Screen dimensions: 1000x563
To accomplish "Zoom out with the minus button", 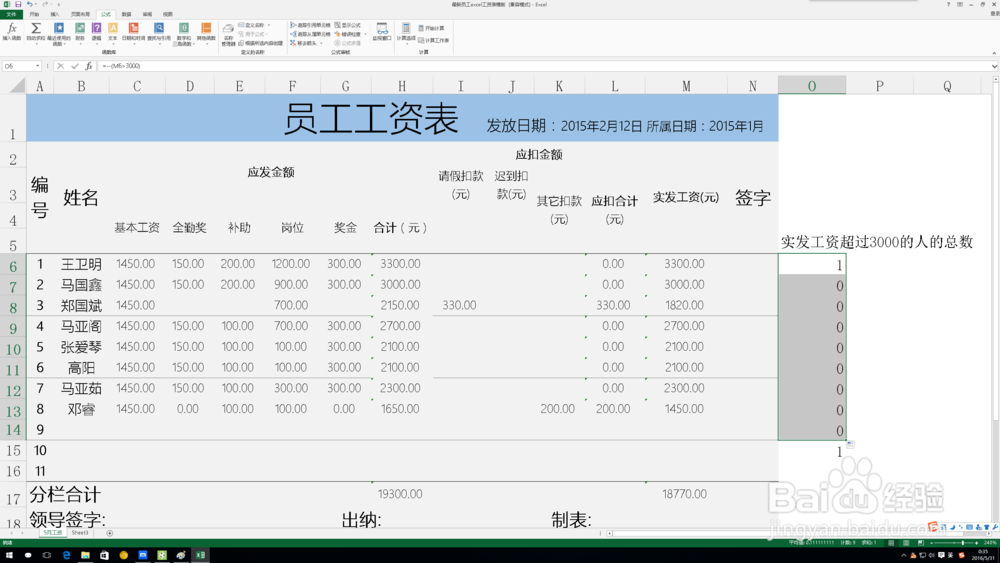I will coord(932,543).
